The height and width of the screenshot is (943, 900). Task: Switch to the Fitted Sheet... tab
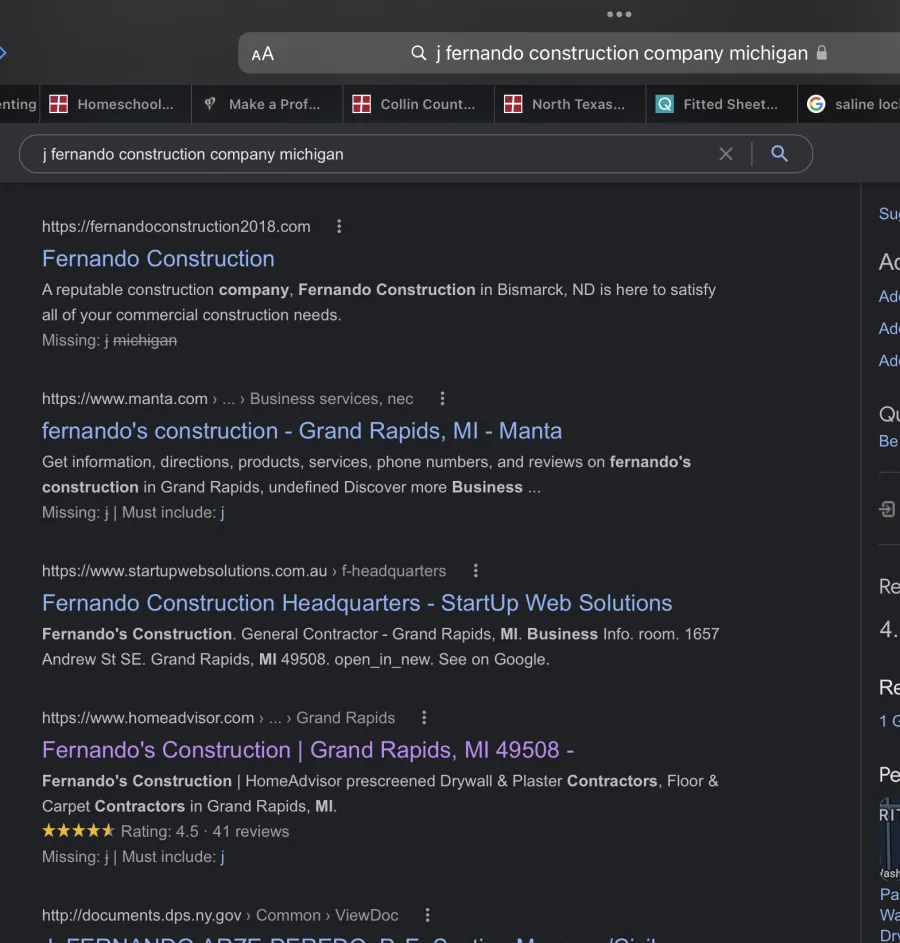pyautogui.click(x=721, y=104)
